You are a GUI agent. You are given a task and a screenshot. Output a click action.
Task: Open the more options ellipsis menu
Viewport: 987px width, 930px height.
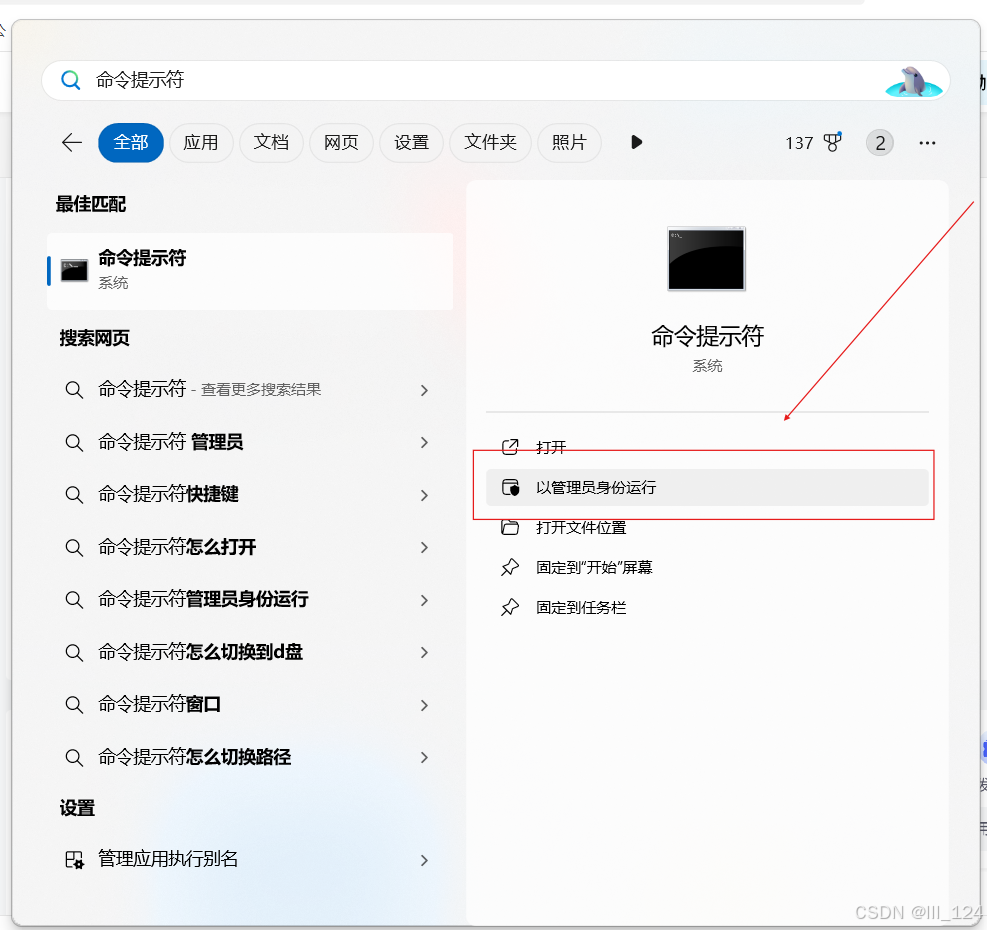coord(927,143)
